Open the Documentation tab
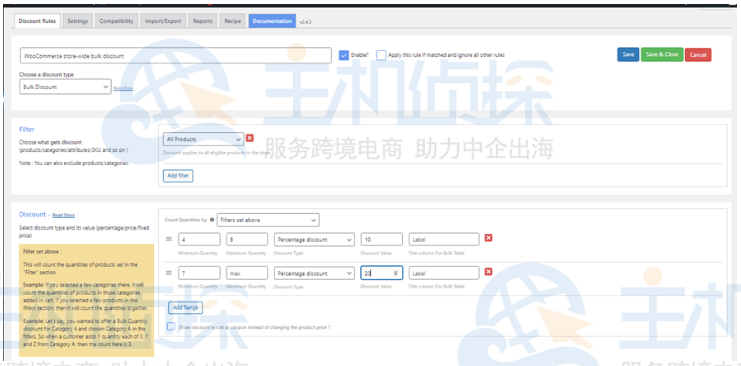741x366 pixels. click(272, 21)
